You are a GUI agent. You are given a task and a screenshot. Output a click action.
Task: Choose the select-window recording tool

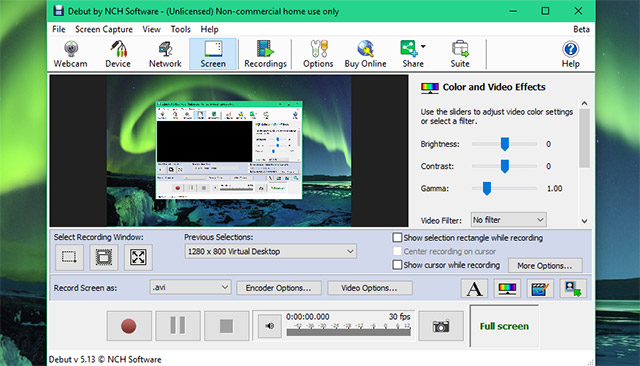pyautogui.click(x=104, y=257)
